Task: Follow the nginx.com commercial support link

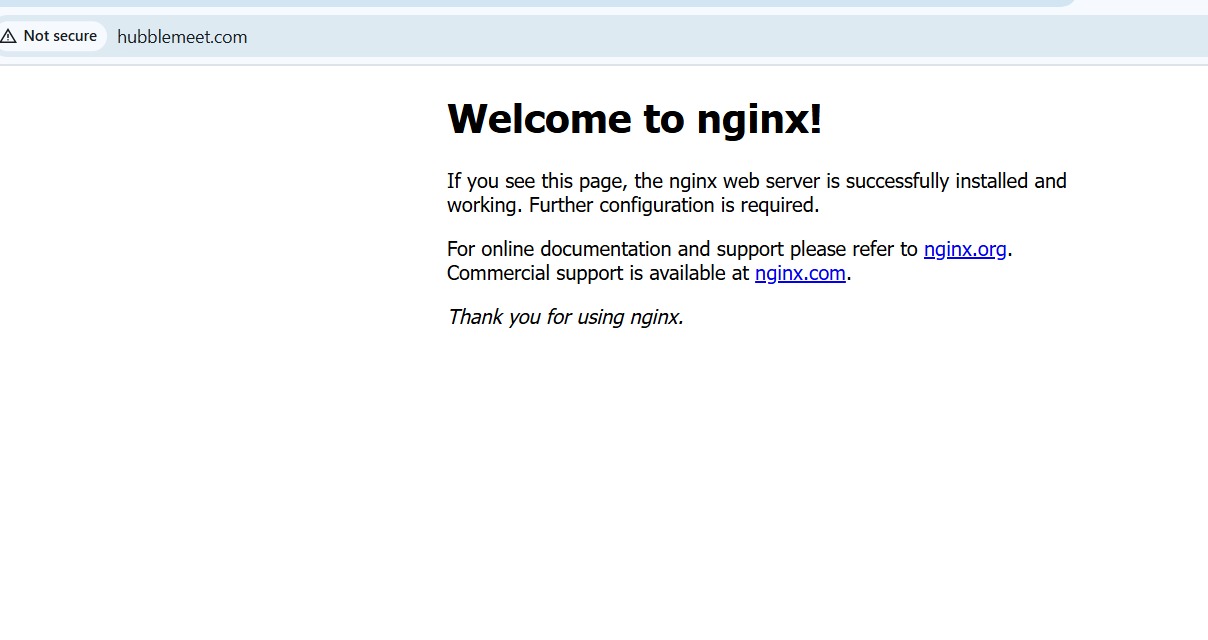Action: (800, 273)
